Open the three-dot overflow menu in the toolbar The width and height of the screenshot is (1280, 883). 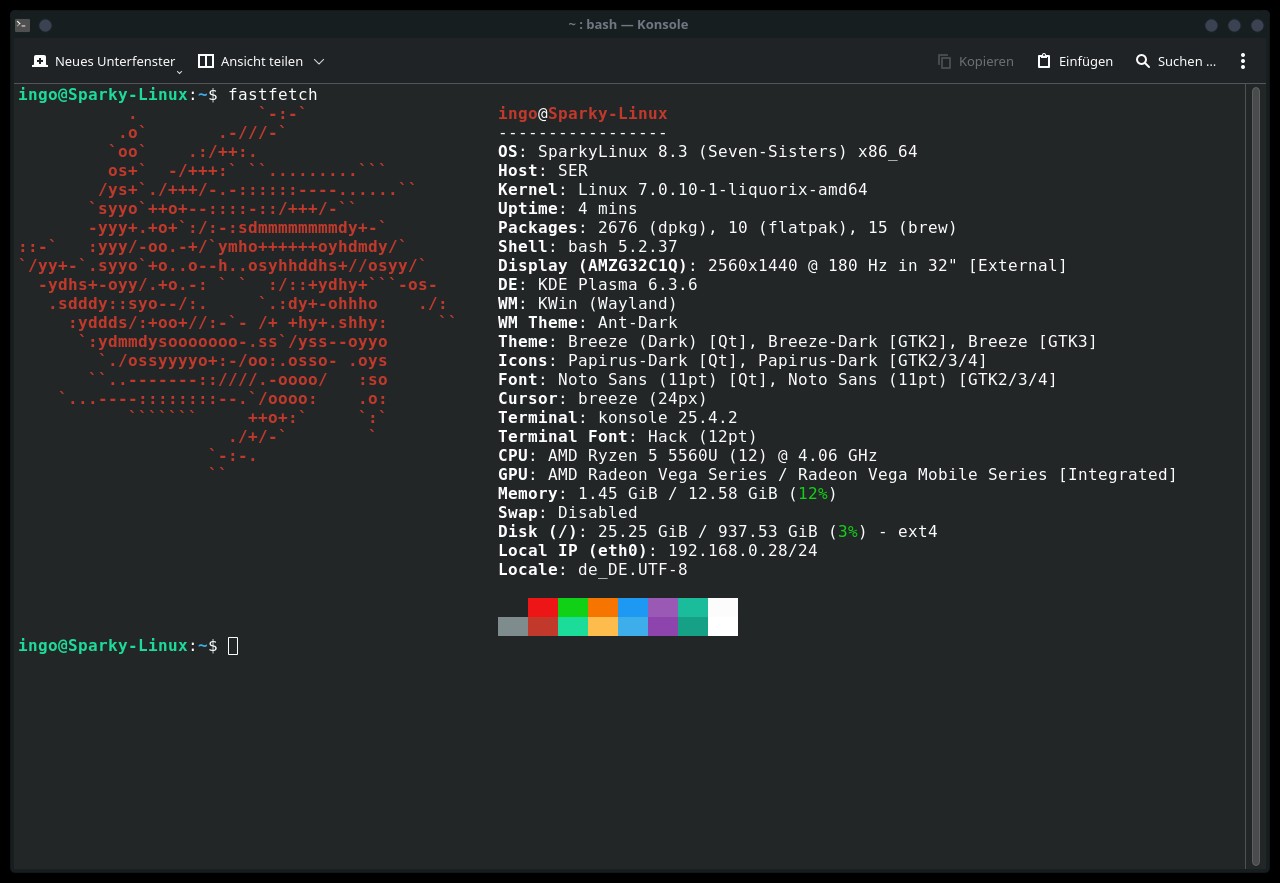click(x=1243, y=61)
